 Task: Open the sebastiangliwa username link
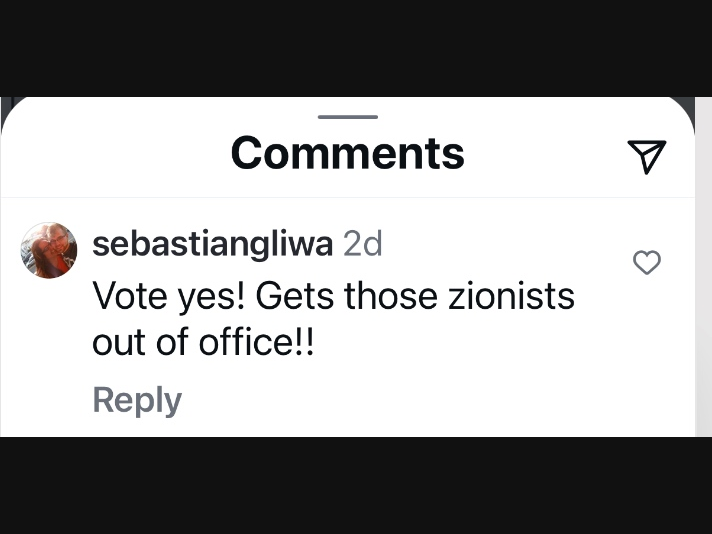point(213,245)
